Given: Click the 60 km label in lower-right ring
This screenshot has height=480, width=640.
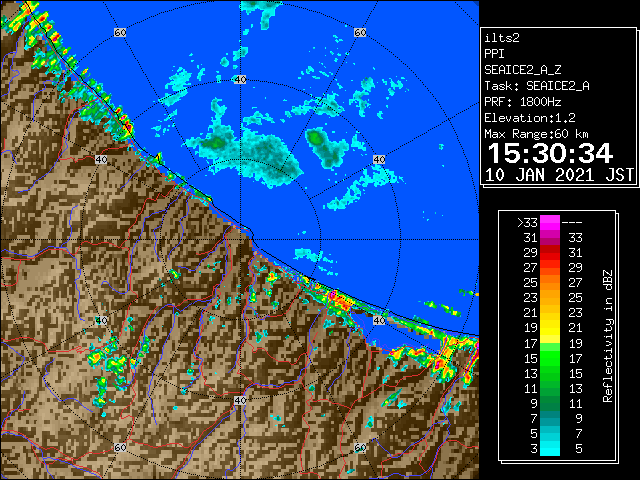Looking at the screenshot, I should point(360,447).
